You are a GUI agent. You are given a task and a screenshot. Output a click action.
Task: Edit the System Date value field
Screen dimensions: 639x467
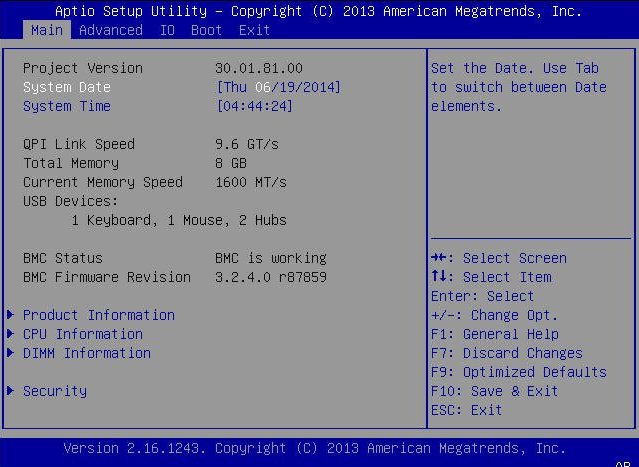coord(279,87)
